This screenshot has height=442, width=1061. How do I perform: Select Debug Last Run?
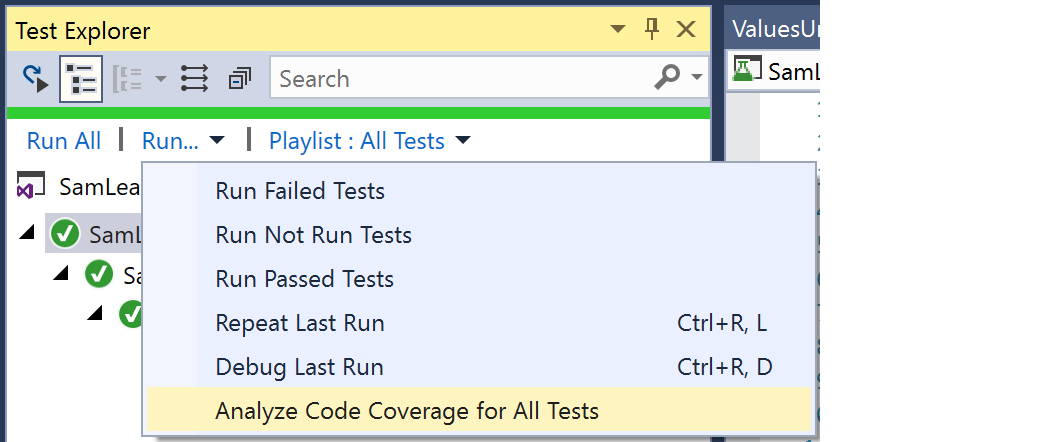tap(299, 367)
